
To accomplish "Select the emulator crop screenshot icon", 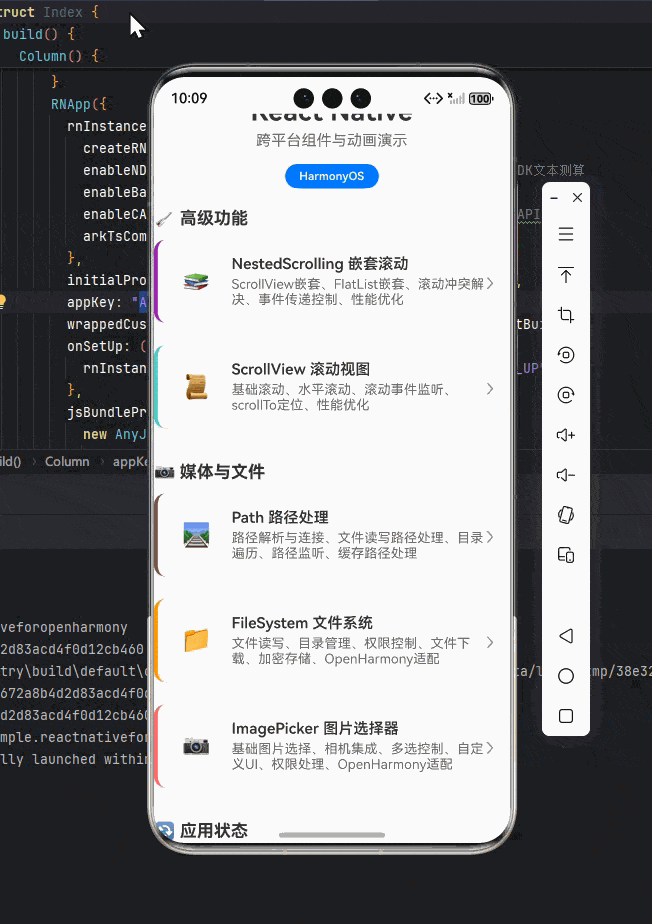I will (x=566, y=315).
